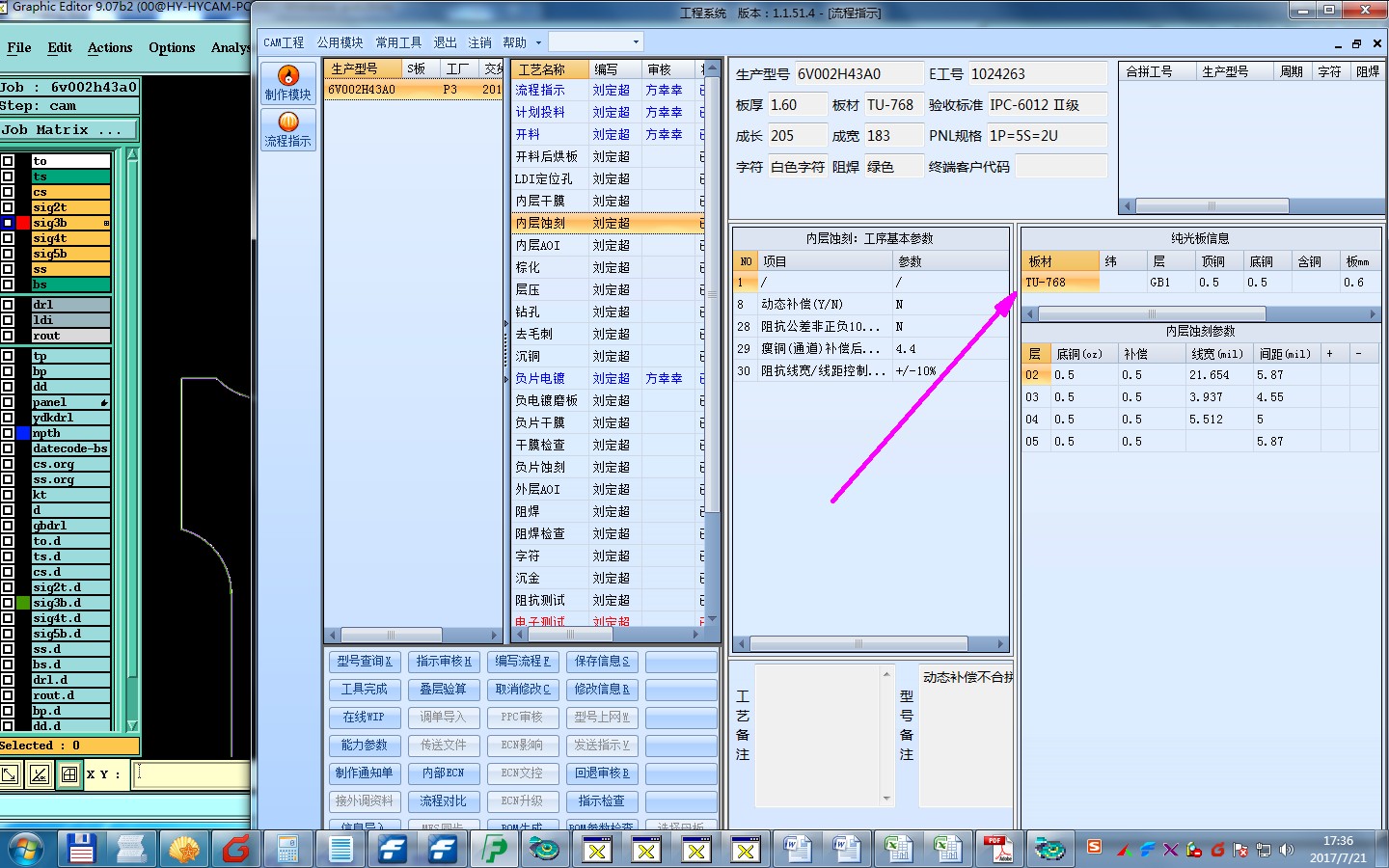Click blue color swatch of npth layer

[x=23, y=433]
